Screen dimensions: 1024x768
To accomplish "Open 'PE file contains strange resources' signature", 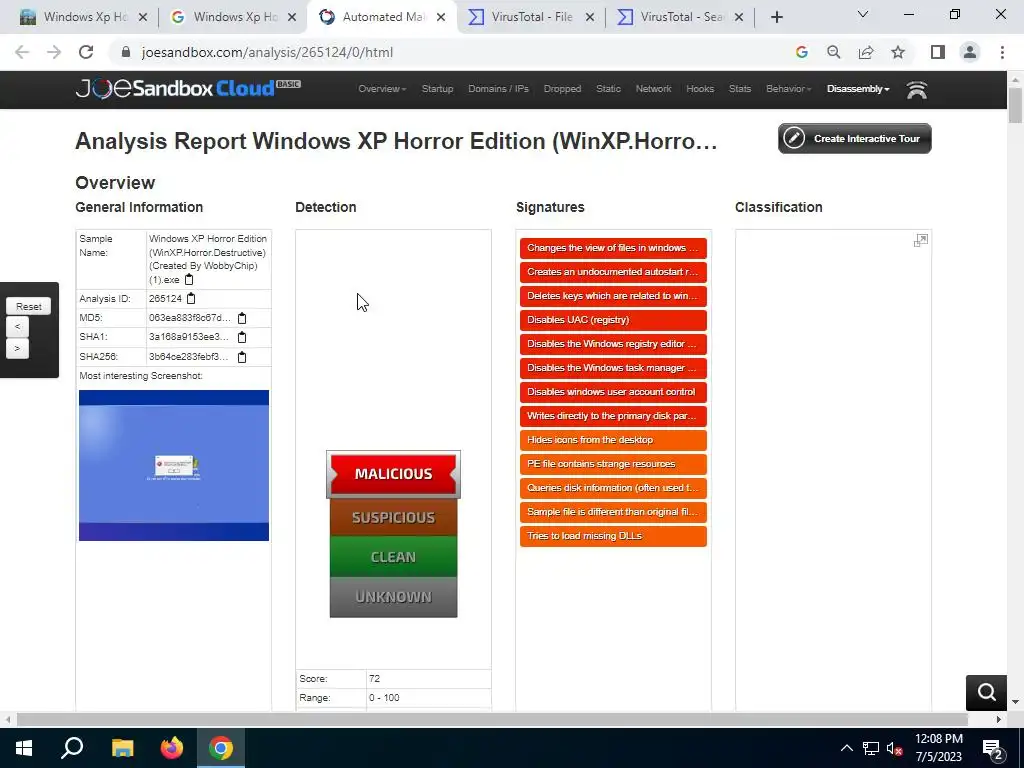I will tap(613, 464).
